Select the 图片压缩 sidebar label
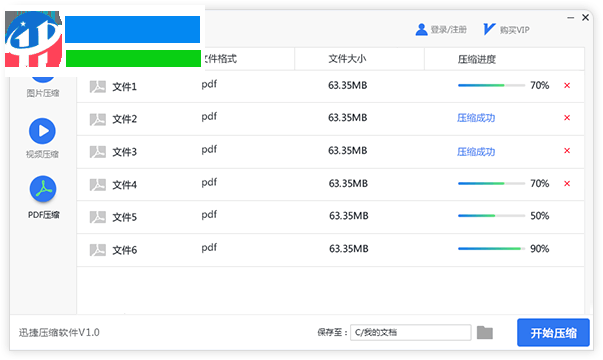Screen dimensions: 603x360 coord(43,93)
